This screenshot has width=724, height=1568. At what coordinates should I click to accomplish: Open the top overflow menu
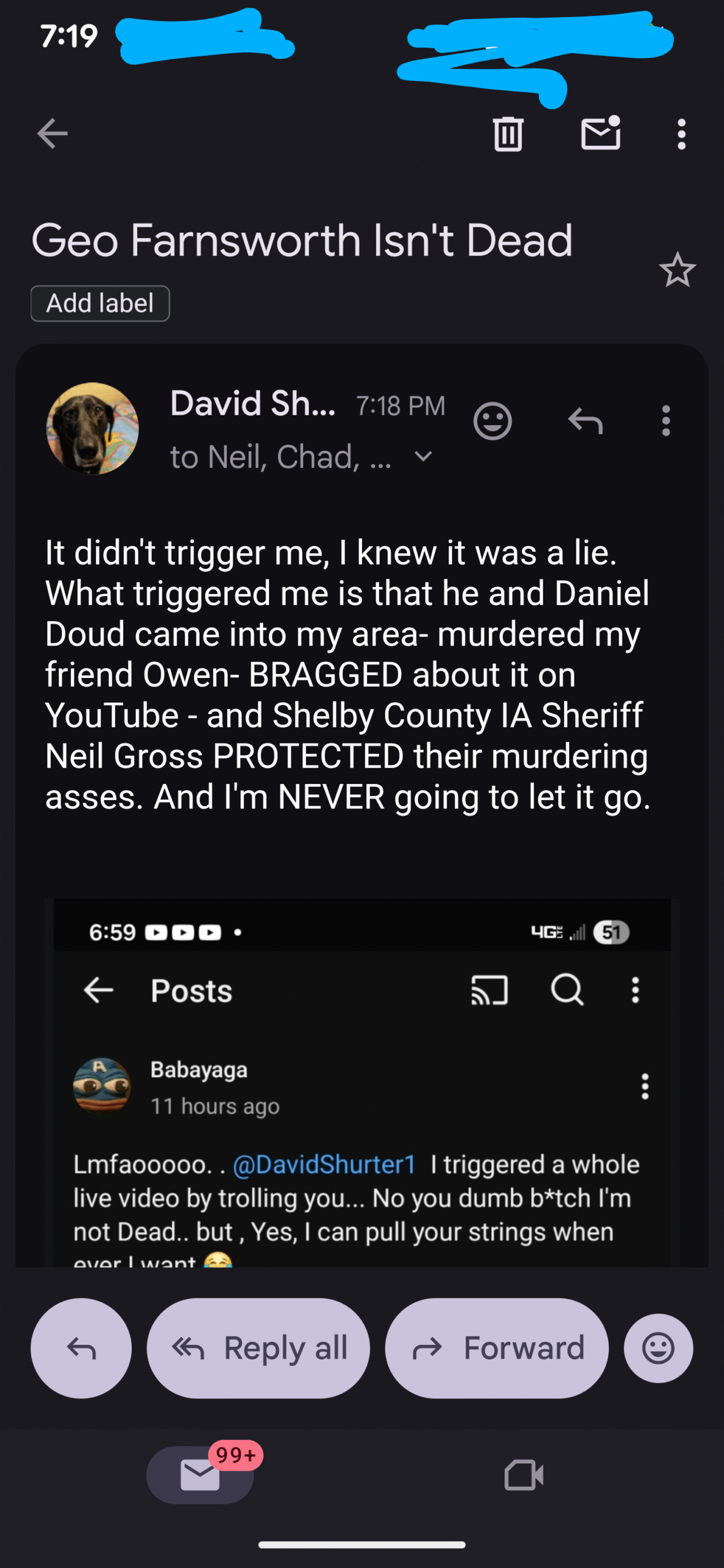[681, 134]
